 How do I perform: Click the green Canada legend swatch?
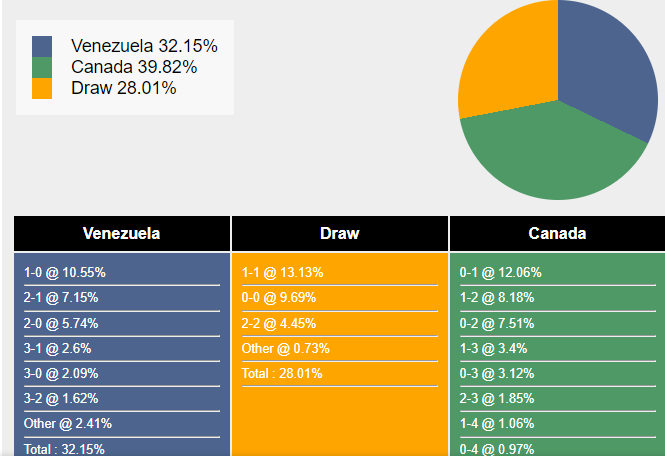(41, 67)
